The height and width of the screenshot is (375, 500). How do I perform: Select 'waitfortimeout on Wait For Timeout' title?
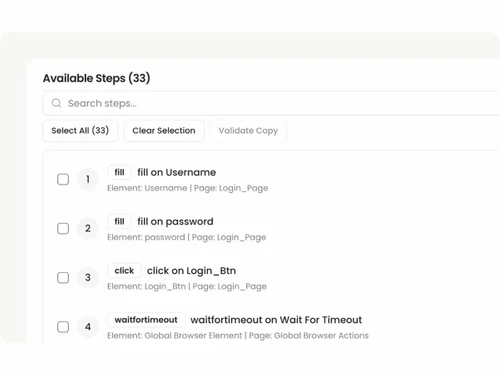point(276,320)
